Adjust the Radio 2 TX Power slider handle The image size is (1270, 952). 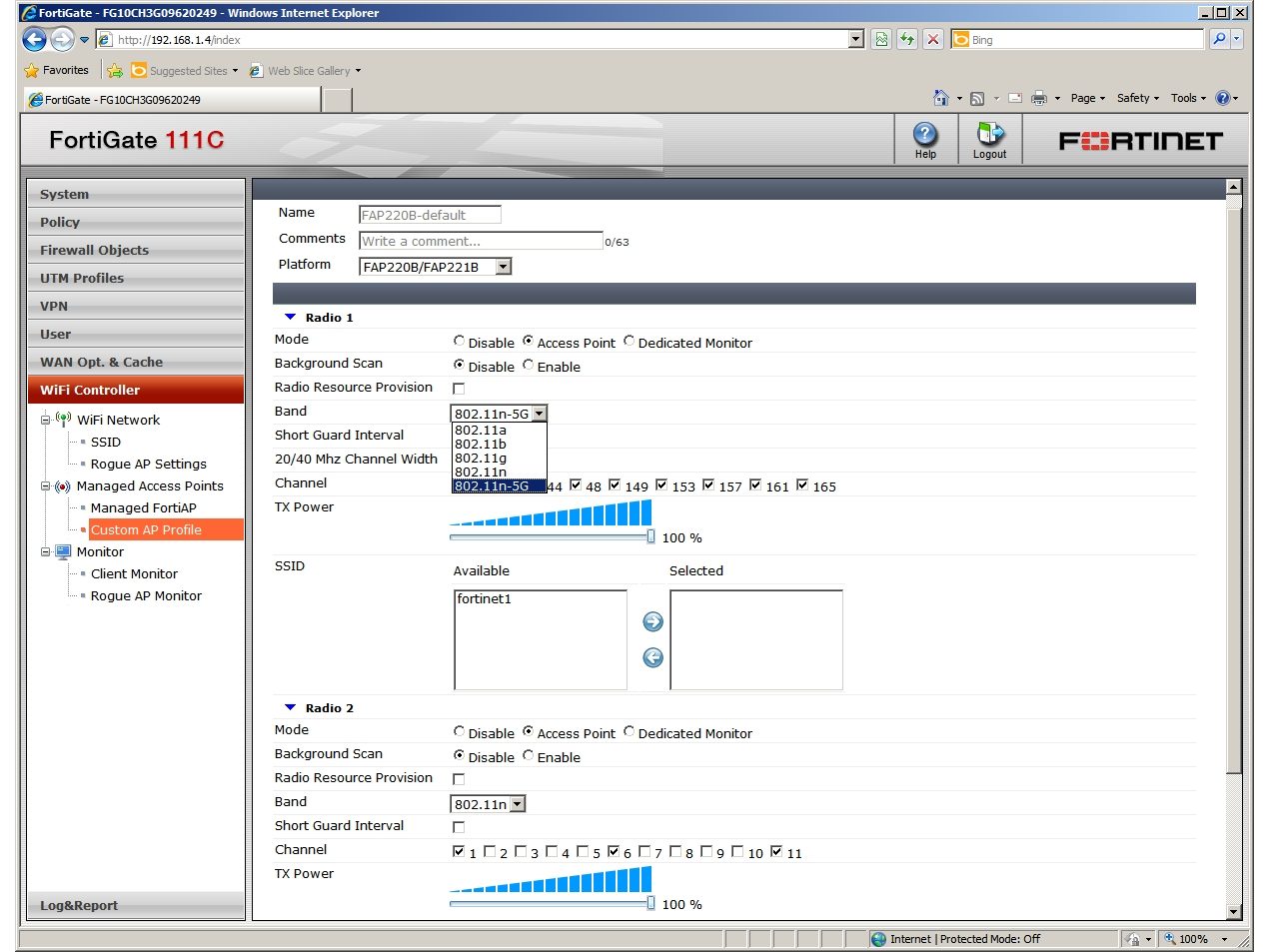pyautogui.click(x=651, y=903)
